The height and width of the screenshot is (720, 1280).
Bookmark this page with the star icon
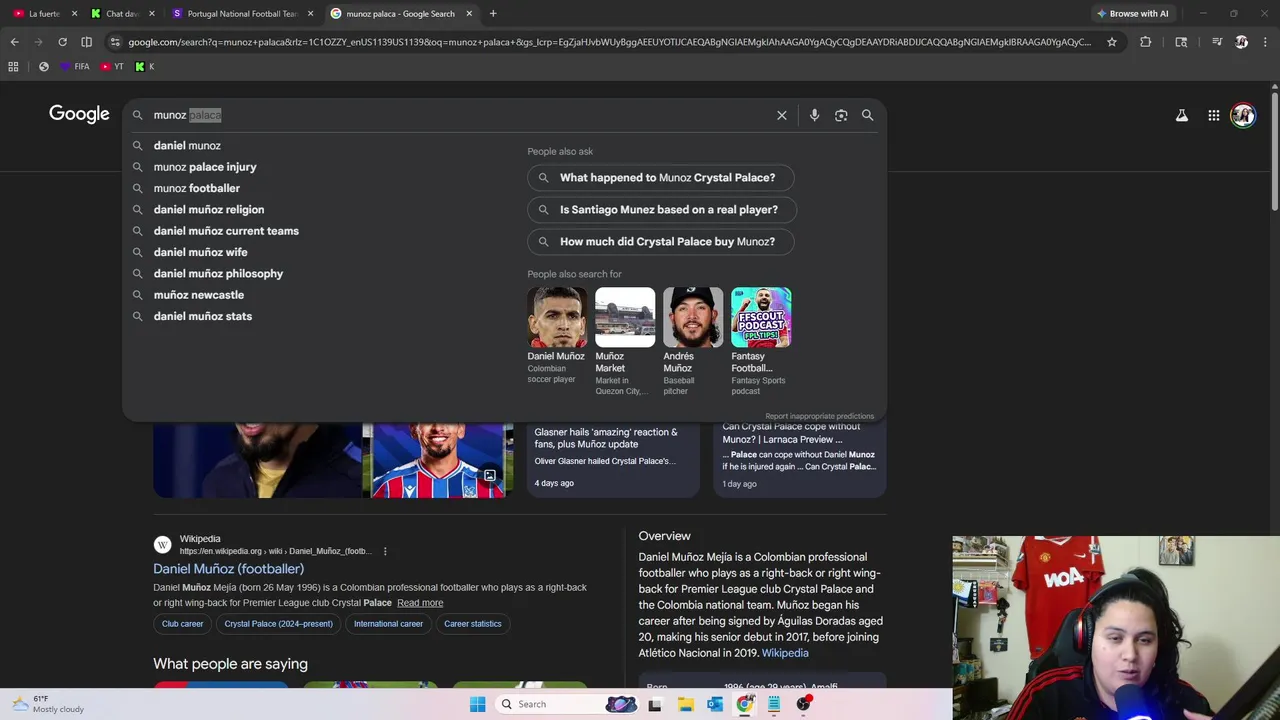click(1111, 42)
